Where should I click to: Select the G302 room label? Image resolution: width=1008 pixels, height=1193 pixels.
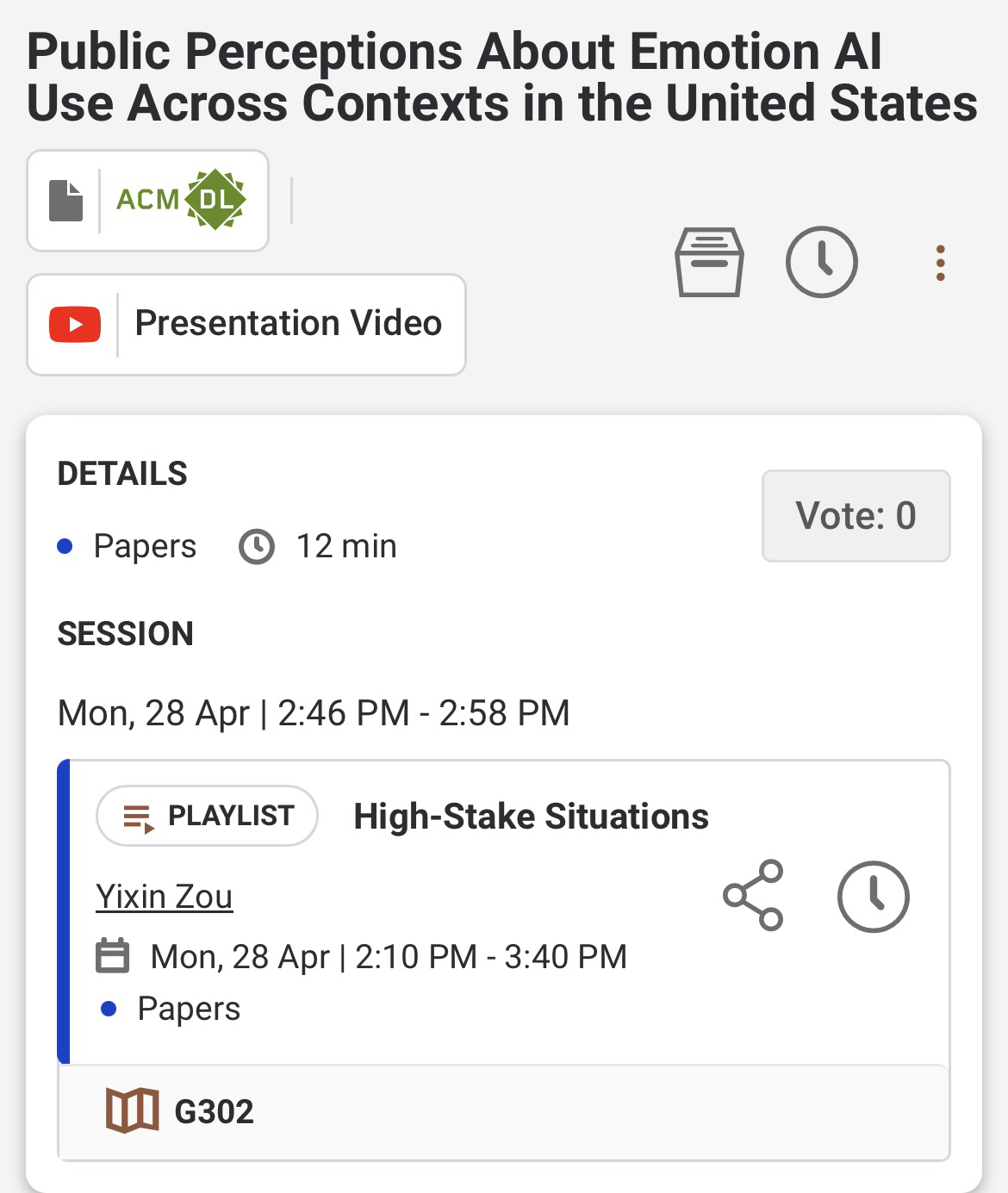coord(214,1112)
